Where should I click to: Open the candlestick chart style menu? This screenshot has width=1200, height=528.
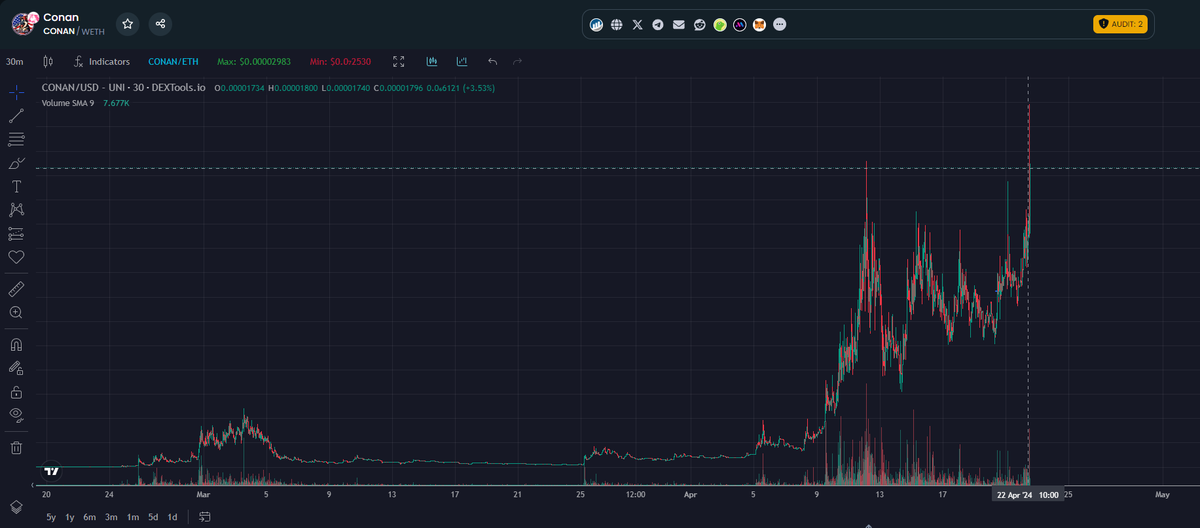click(47, 62)
